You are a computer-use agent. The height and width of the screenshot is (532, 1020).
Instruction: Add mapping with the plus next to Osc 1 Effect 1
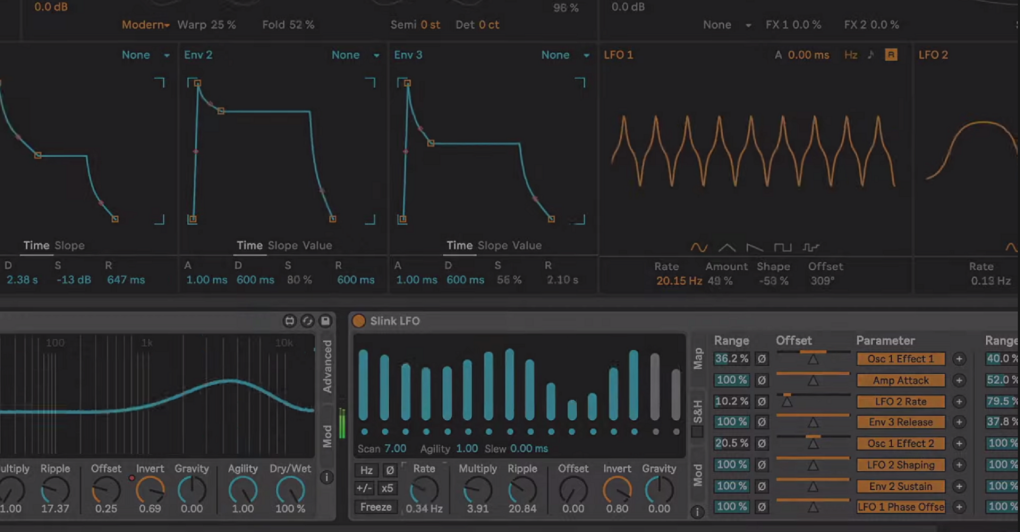point(959,359)
